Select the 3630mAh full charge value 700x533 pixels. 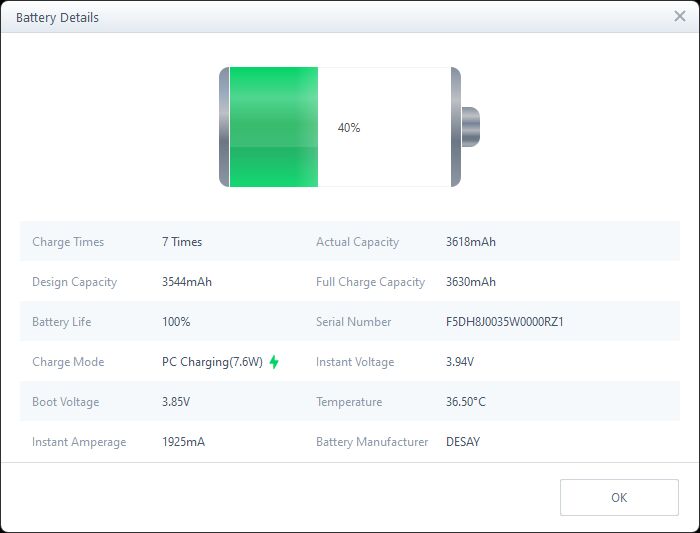point(471,282)
